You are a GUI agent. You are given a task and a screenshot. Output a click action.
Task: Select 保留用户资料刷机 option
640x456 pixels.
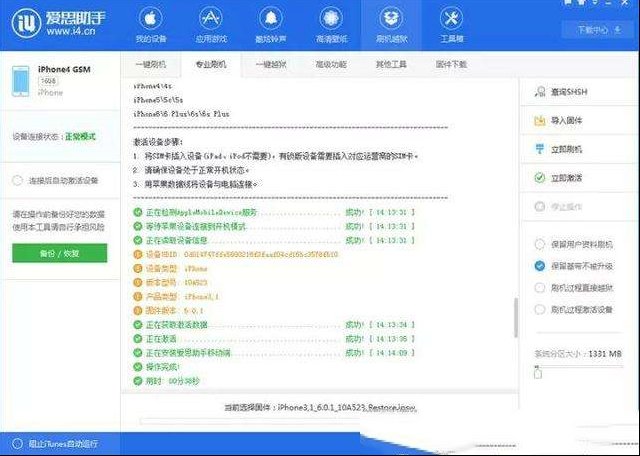click(x=540, y=244)
